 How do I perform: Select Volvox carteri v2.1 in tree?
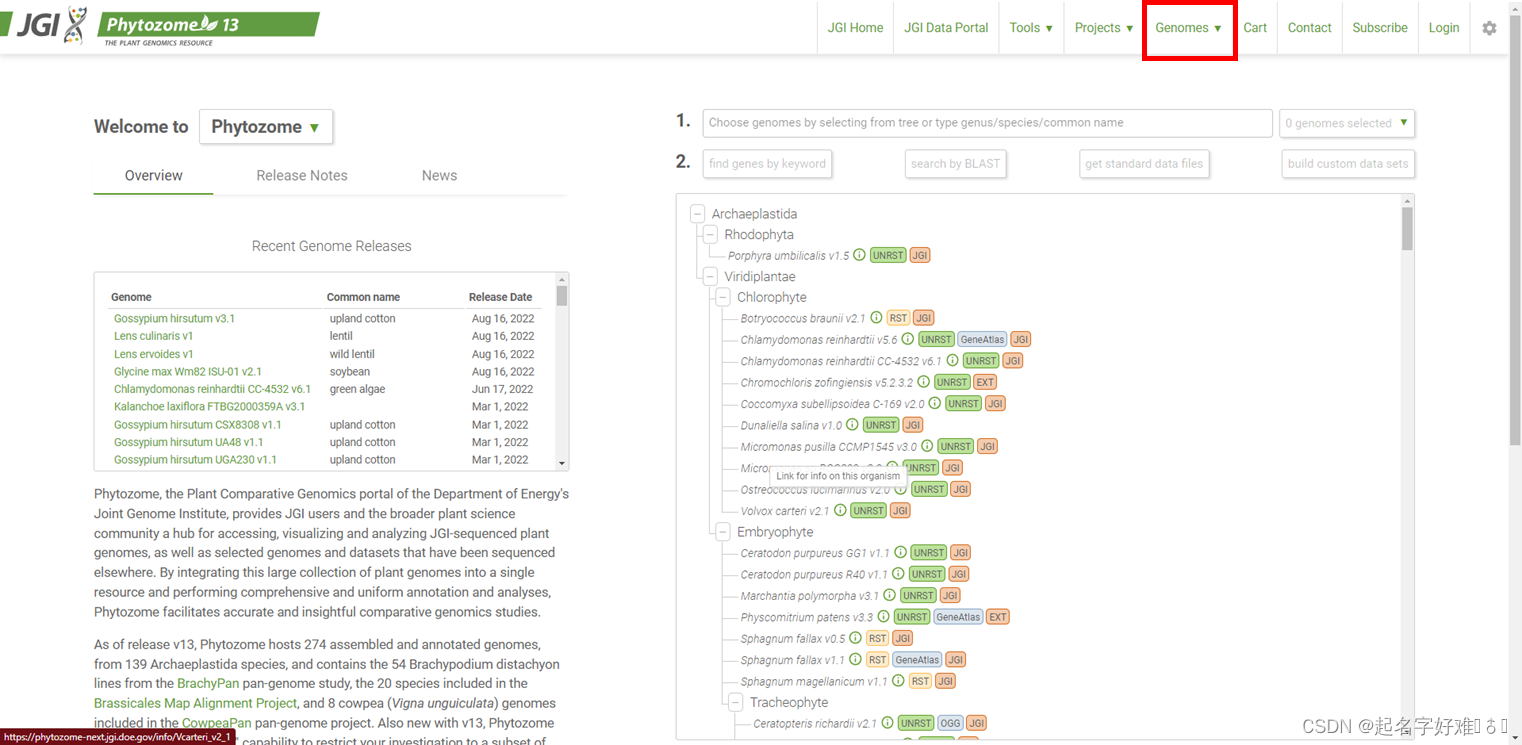(785, 511)
